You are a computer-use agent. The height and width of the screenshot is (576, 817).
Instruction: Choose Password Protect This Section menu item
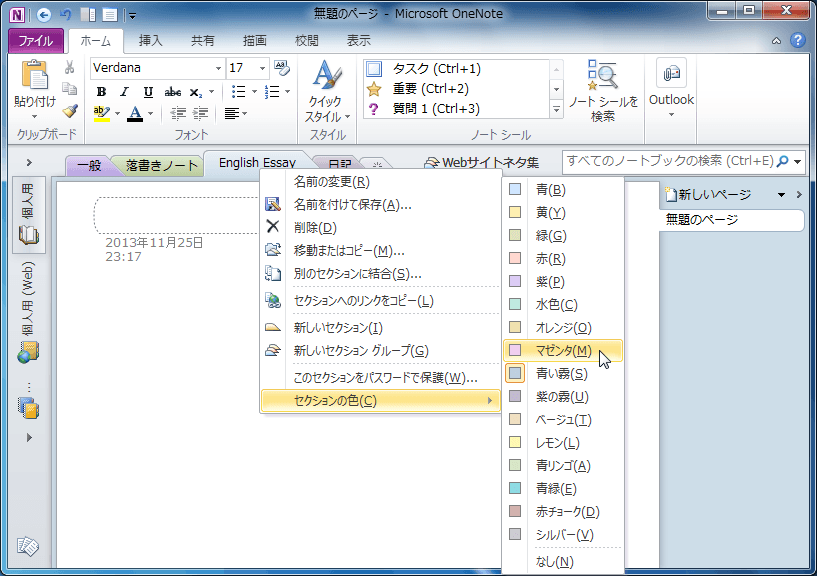click(x=380, y=377)
